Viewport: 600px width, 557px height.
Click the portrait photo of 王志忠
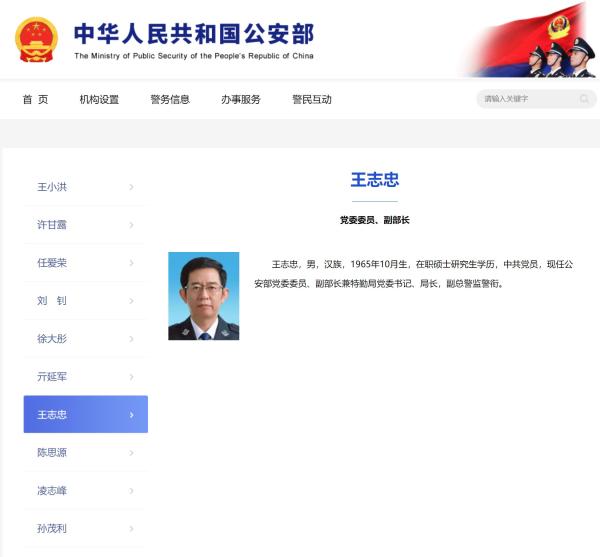[x=204, y=296]
